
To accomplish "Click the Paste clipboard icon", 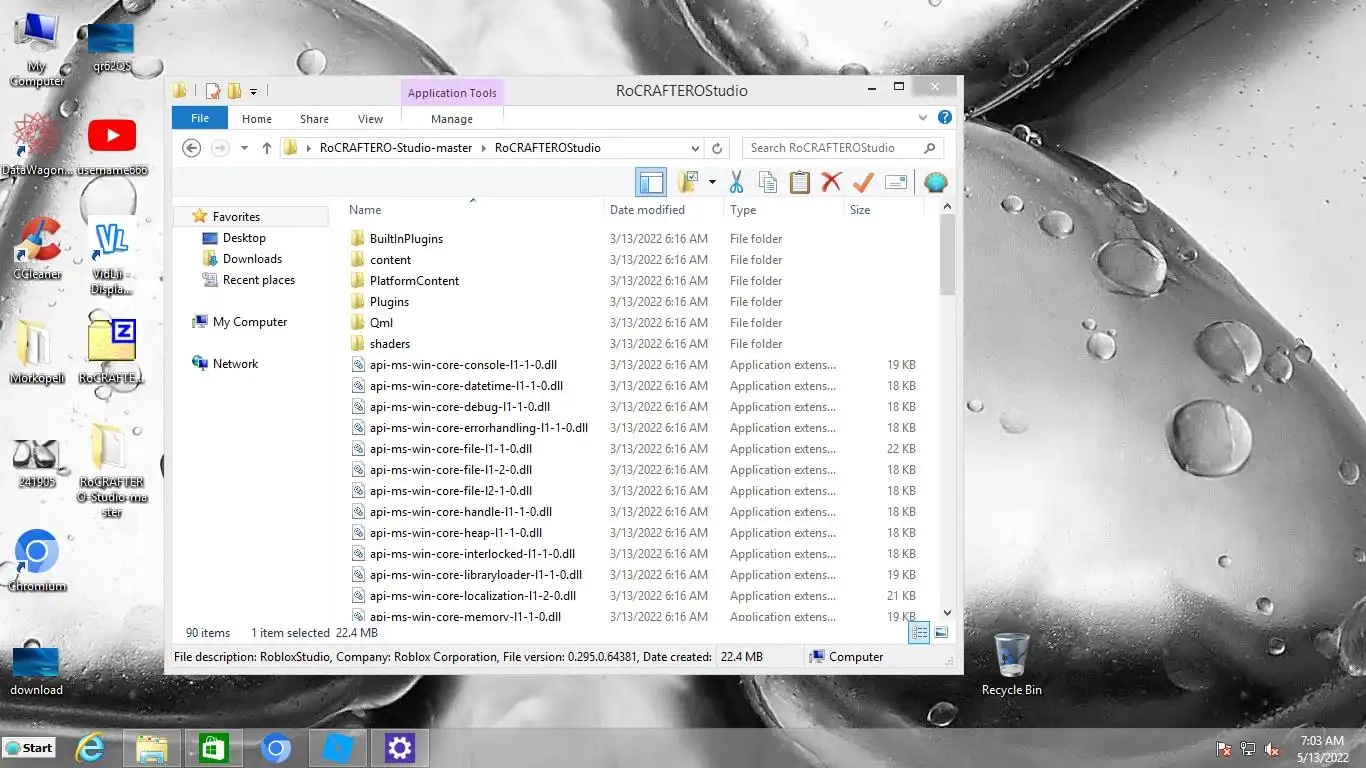I will pos(799,182).
